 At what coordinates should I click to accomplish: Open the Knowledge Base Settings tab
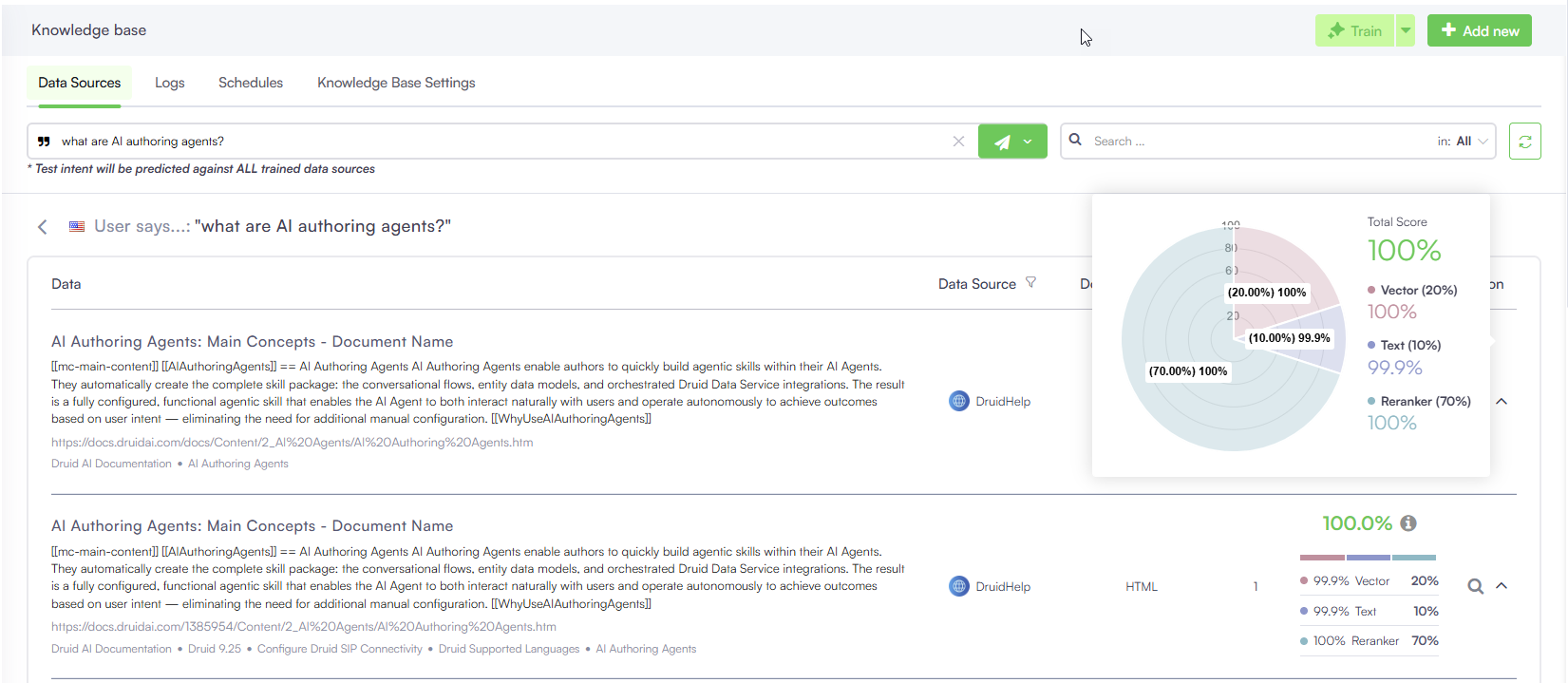coord(396,83)
